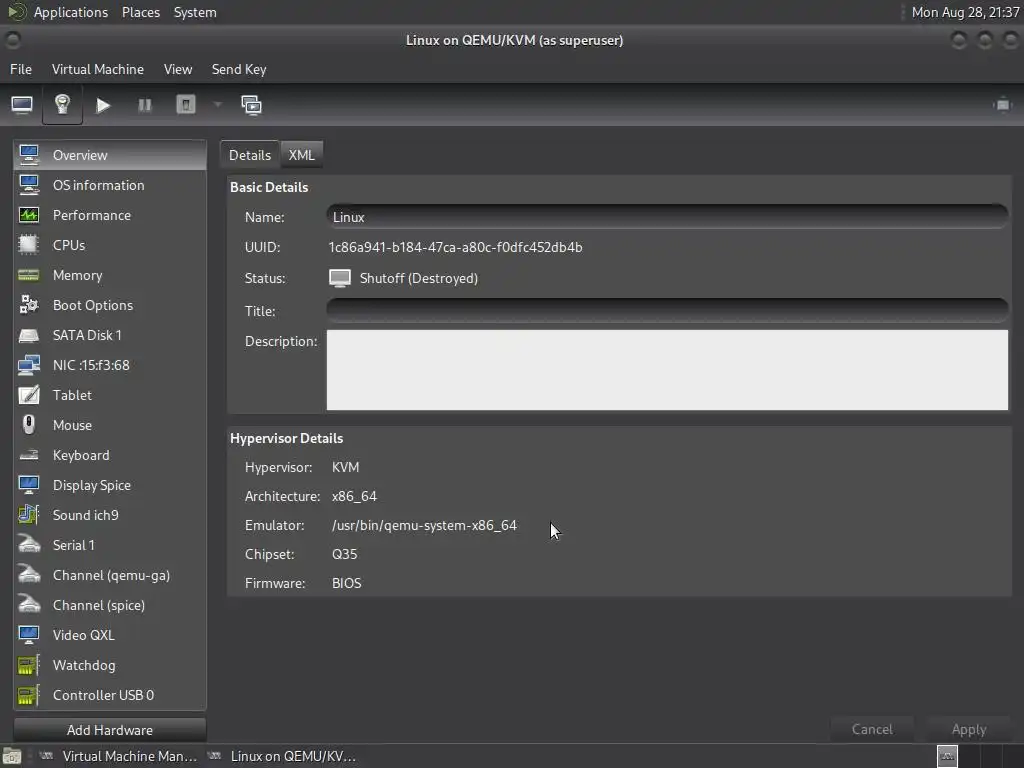1024x768 pixels.
Task: Click the Firmware value BIOS
Action: coord(346,583)
